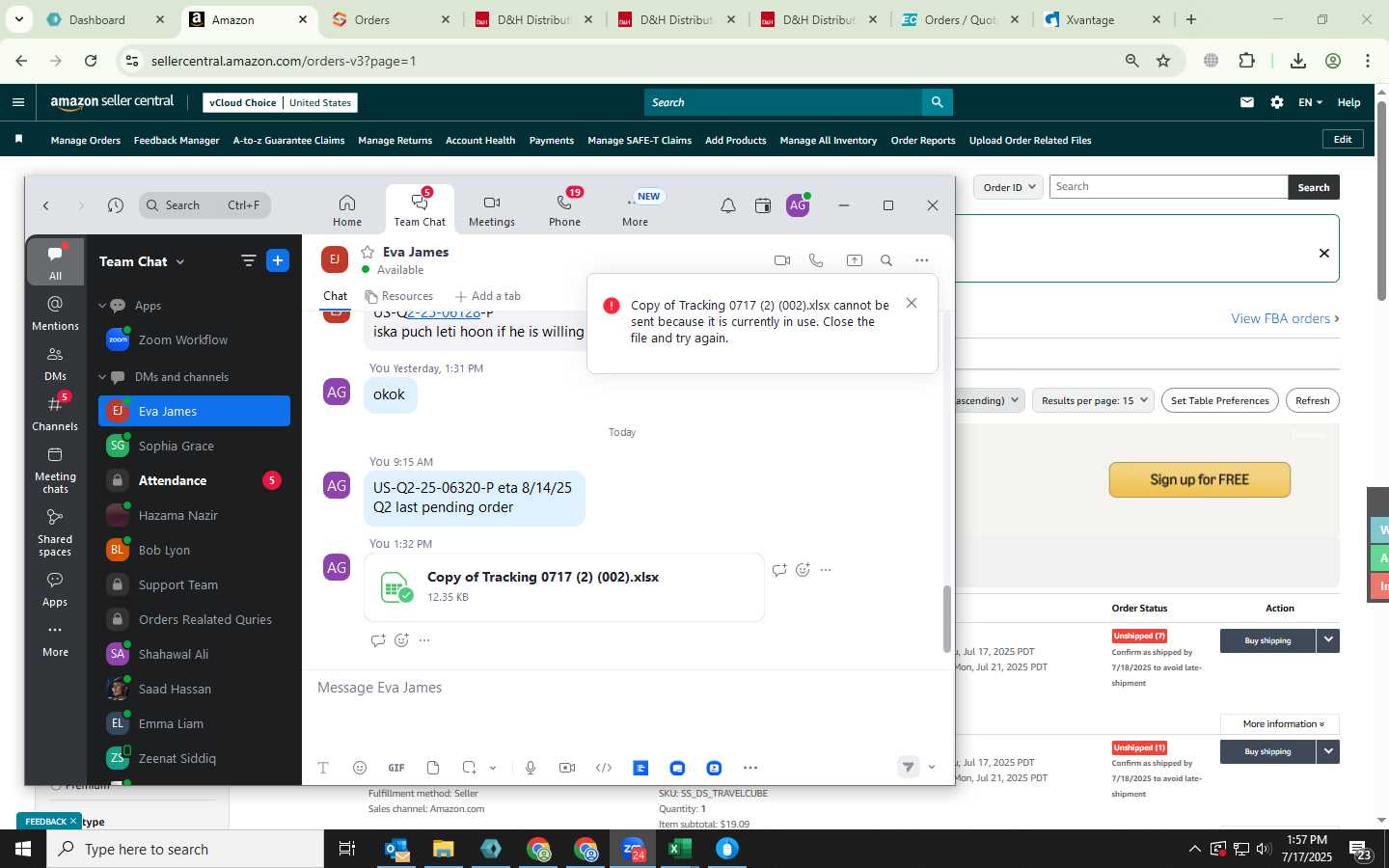Add a tab to Eva James chat
Screen dimensions: 1389x868
click(x=488, y=296)
